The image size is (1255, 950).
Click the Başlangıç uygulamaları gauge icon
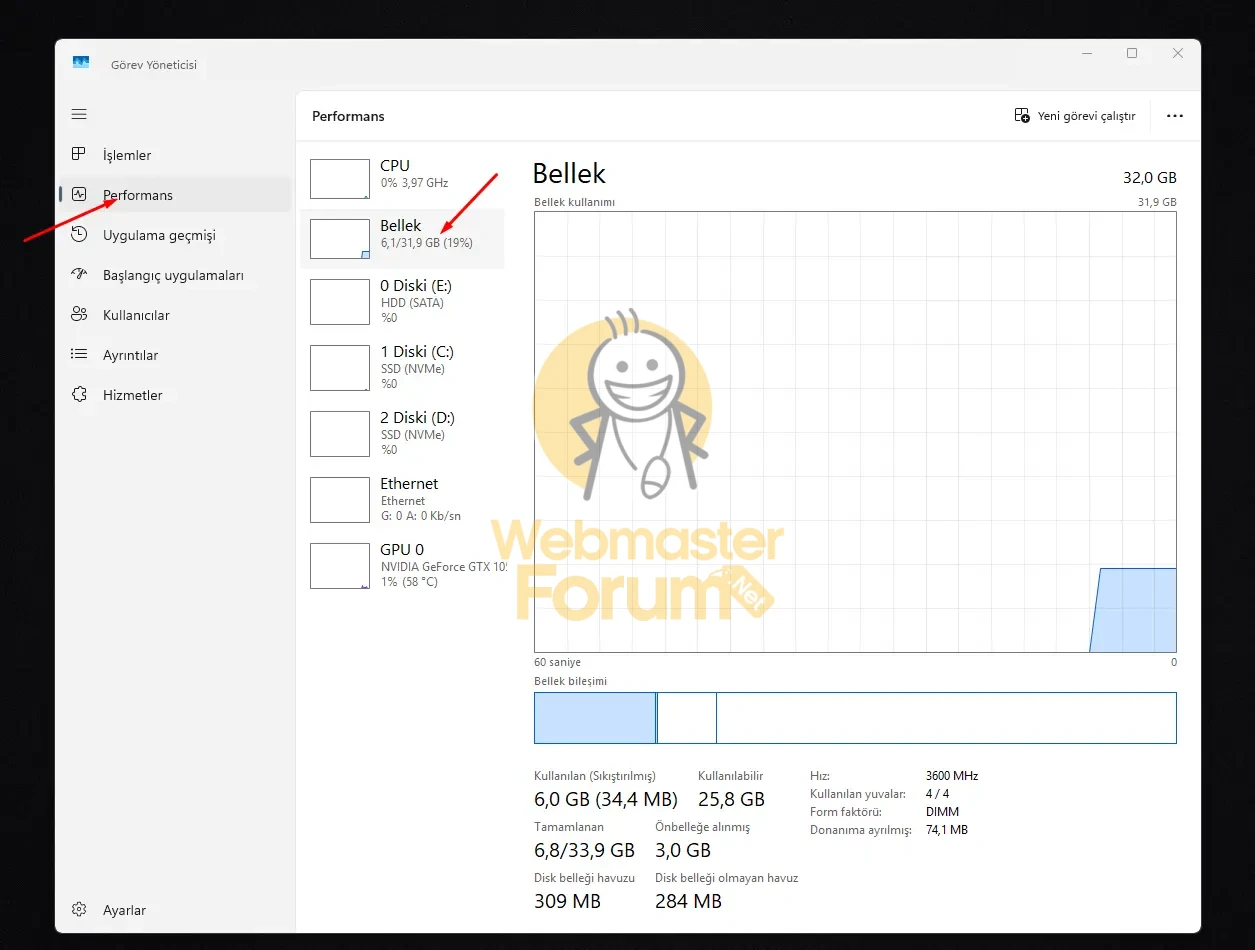click(x=79, y=274)
